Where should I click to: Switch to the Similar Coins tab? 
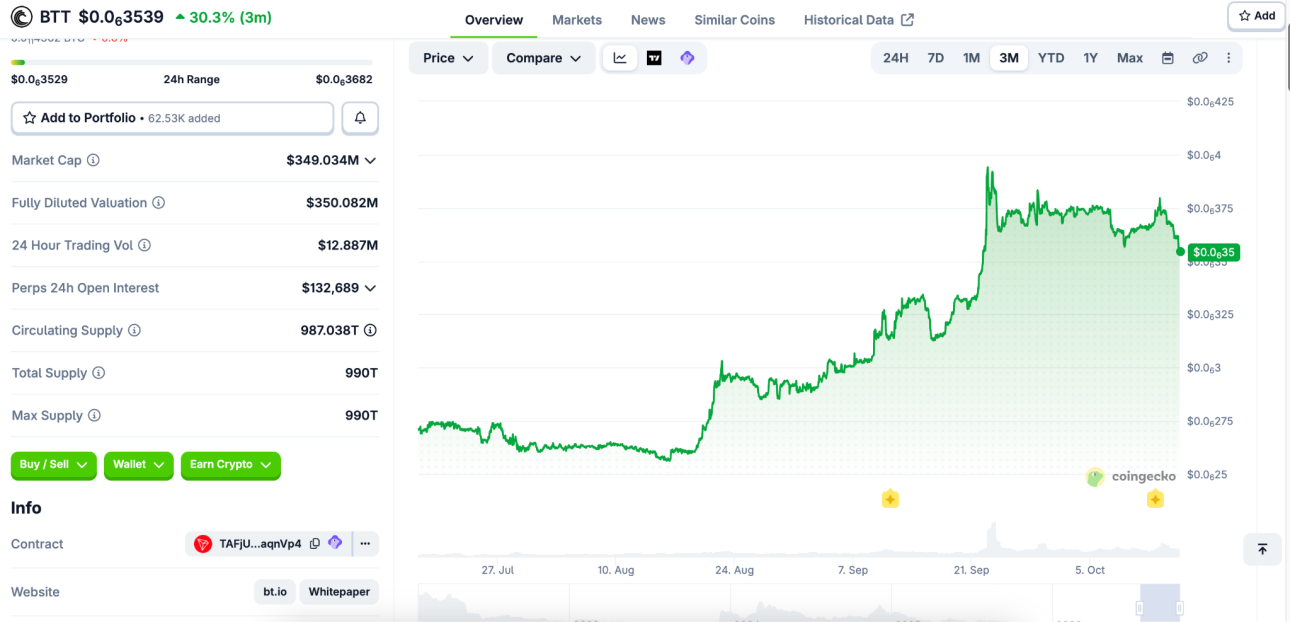coord(735,20)
